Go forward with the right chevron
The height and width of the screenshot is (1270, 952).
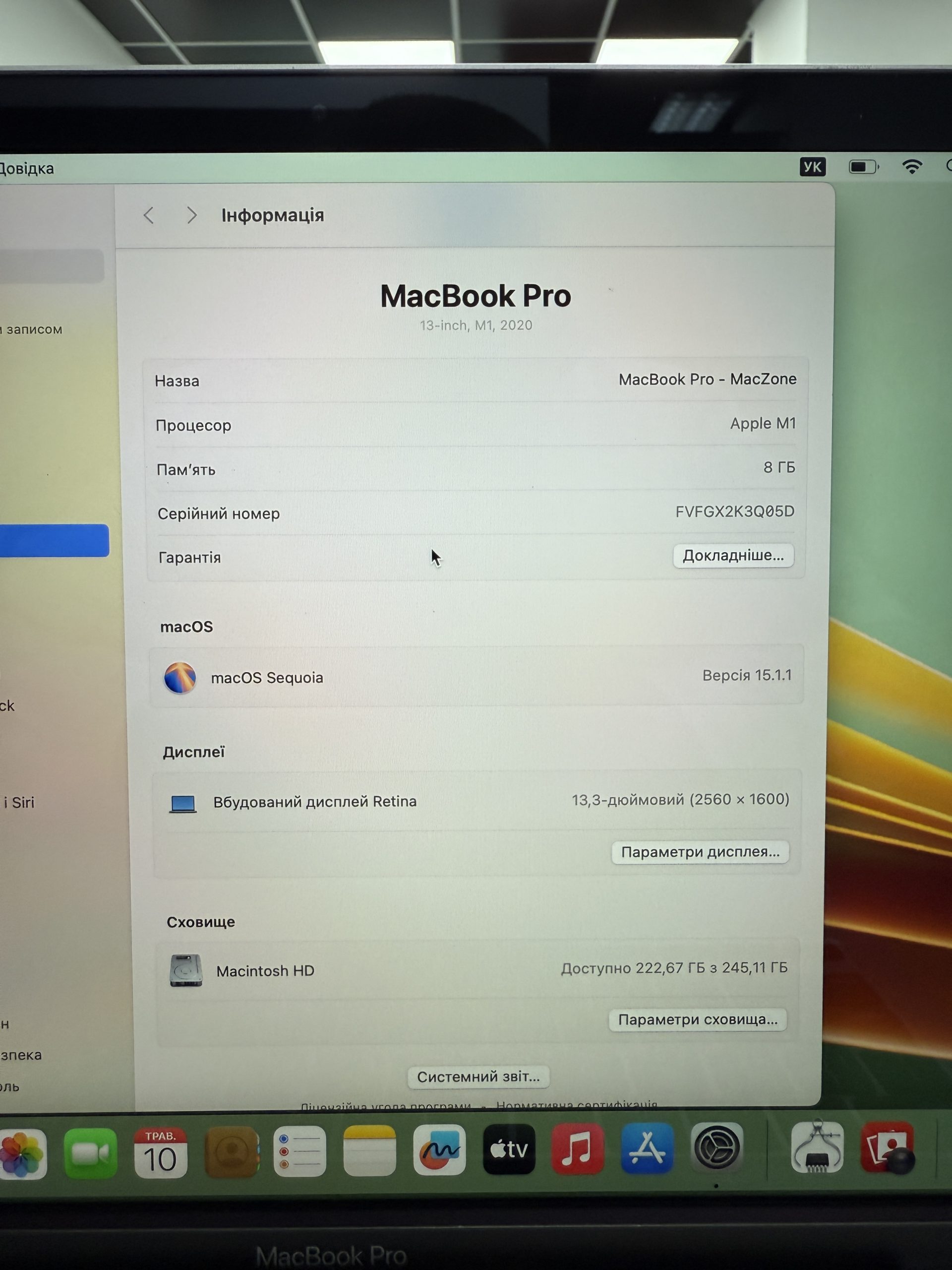click(192, 215)
